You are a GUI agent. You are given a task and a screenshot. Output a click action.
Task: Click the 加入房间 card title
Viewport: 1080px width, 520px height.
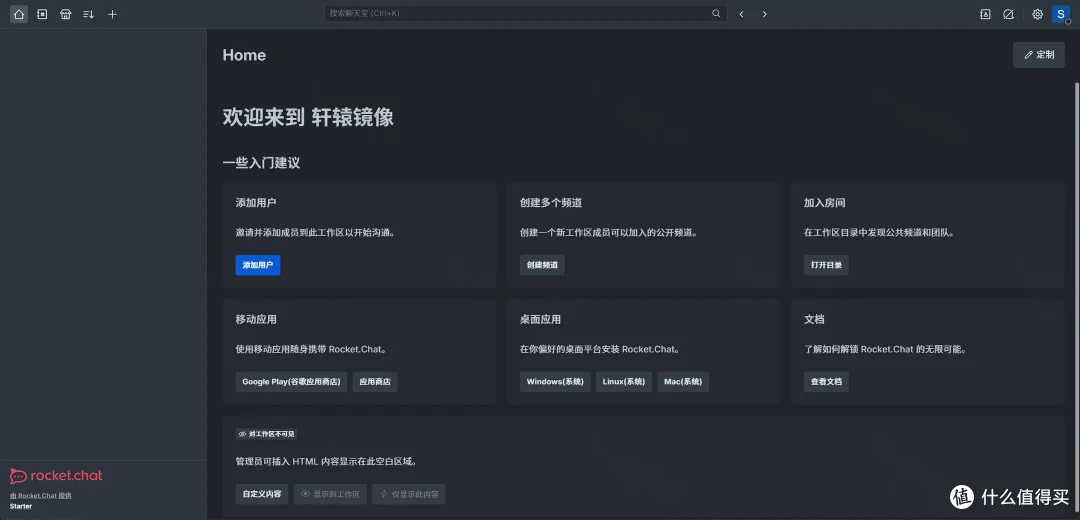coord(824,203)
